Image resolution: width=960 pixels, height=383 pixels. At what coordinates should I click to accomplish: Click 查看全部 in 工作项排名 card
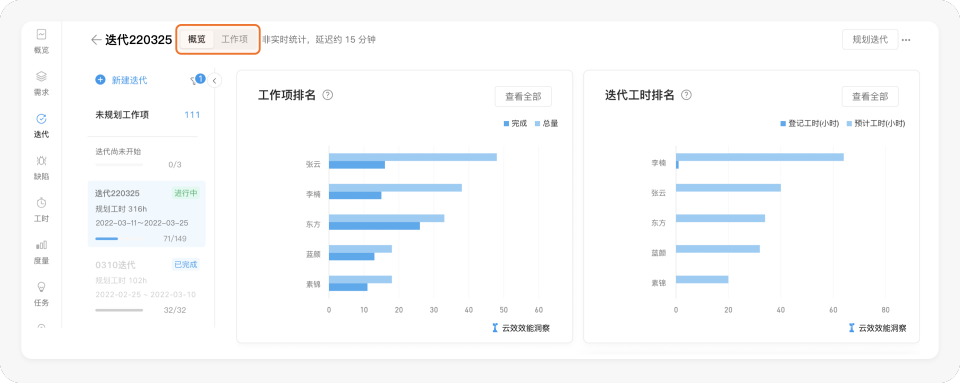(523, 96)
